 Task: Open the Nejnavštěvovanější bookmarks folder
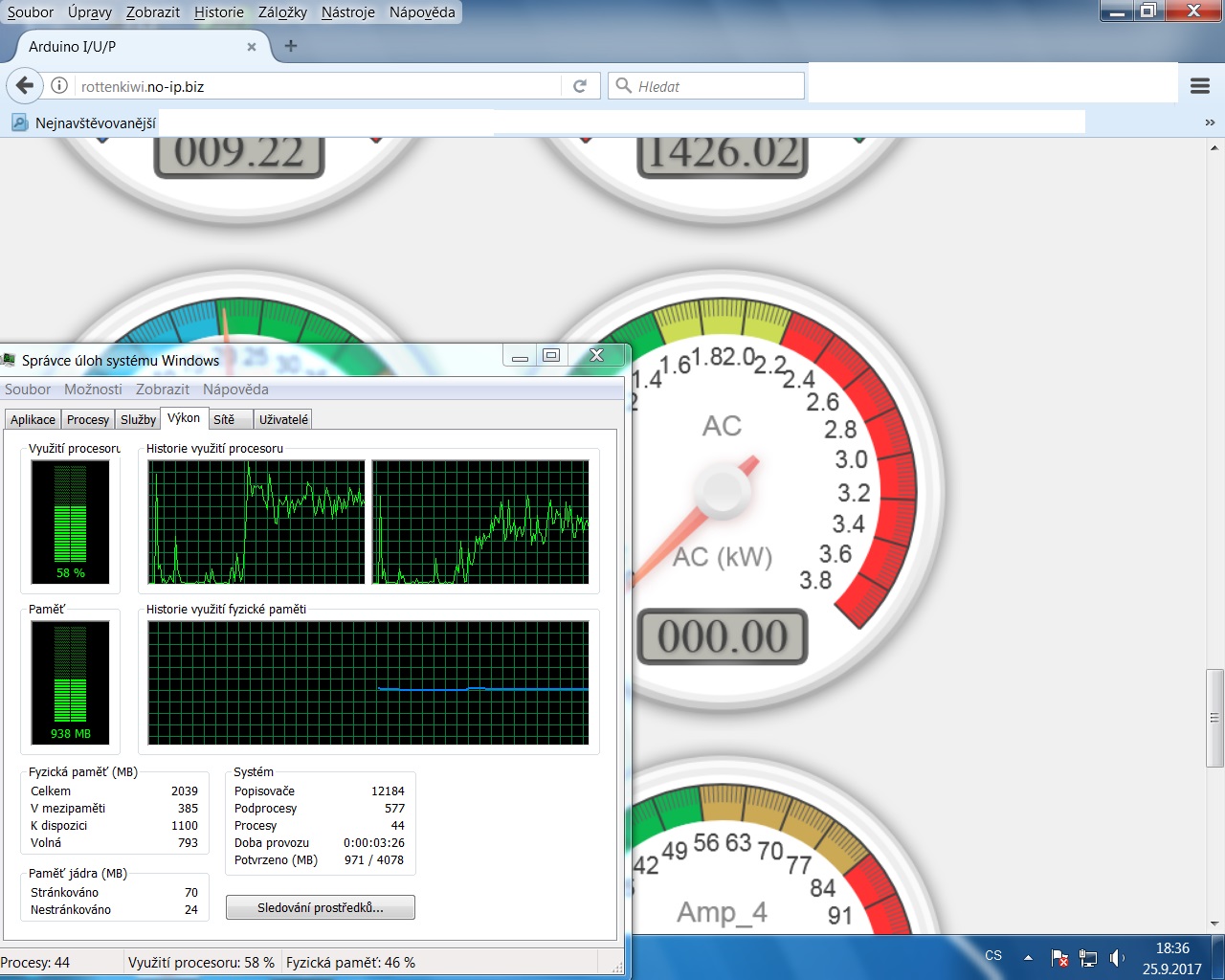[x=84, y=122]
